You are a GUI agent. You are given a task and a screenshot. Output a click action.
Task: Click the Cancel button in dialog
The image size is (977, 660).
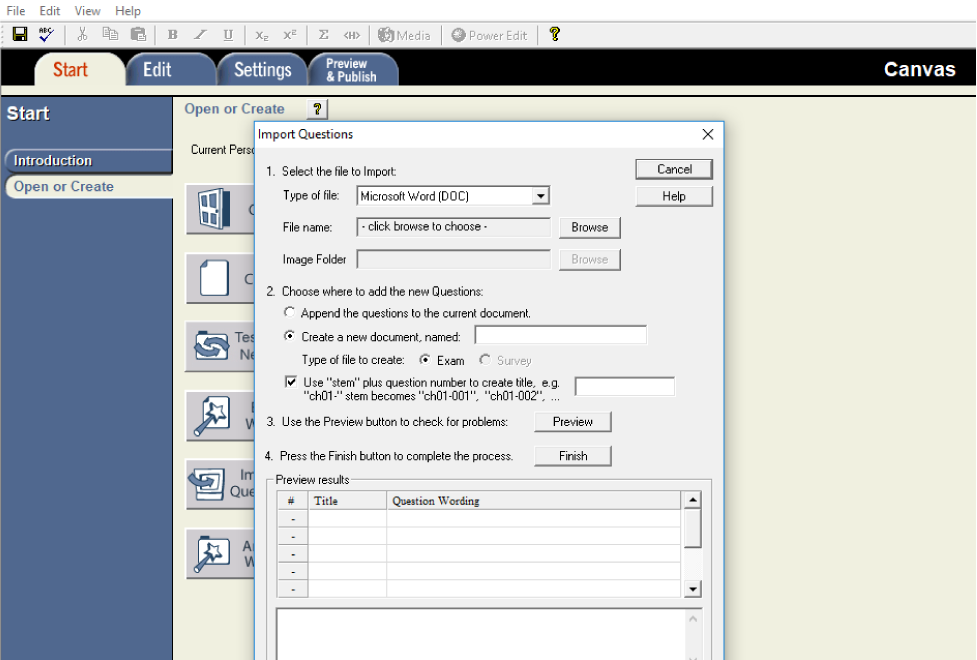coord(674,170)
